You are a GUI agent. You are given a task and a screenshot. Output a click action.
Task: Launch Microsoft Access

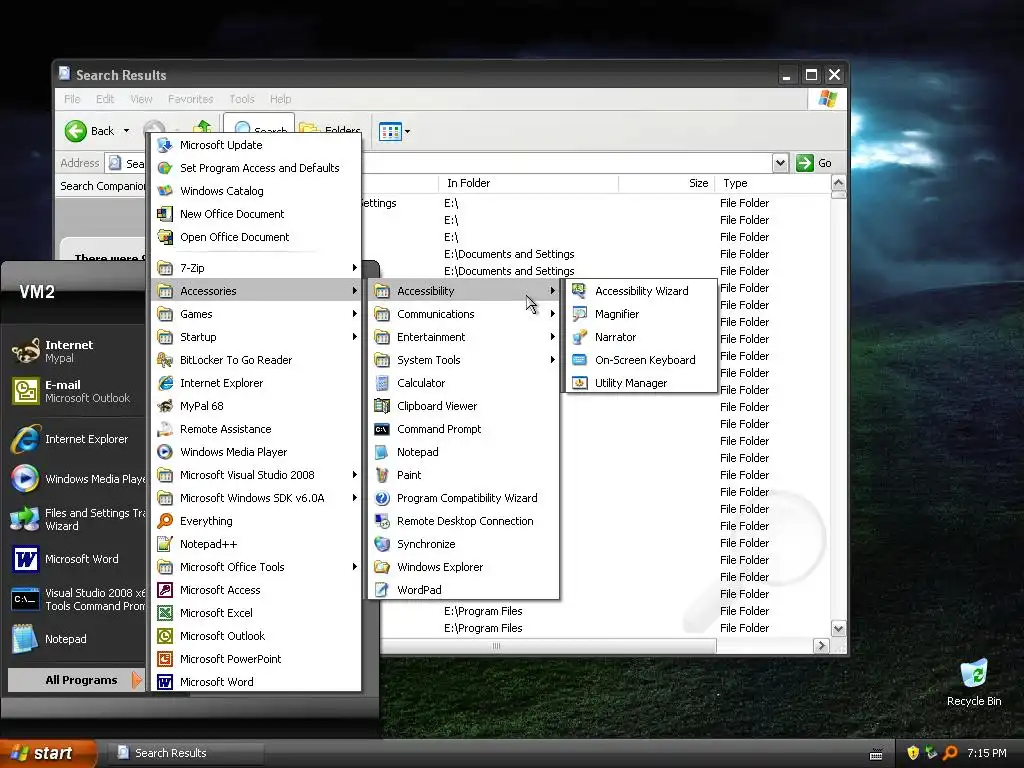[256, 590]
